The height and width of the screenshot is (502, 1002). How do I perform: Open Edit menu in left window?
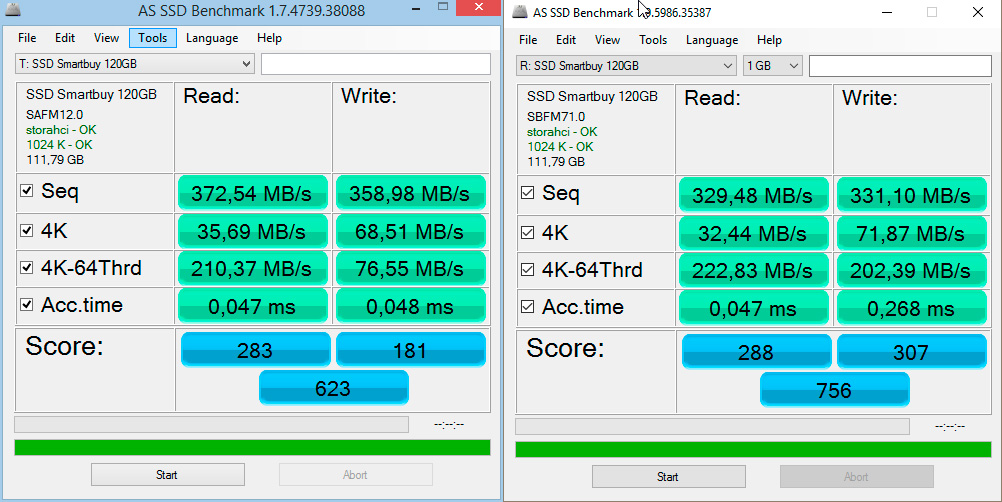pos(65,38)
